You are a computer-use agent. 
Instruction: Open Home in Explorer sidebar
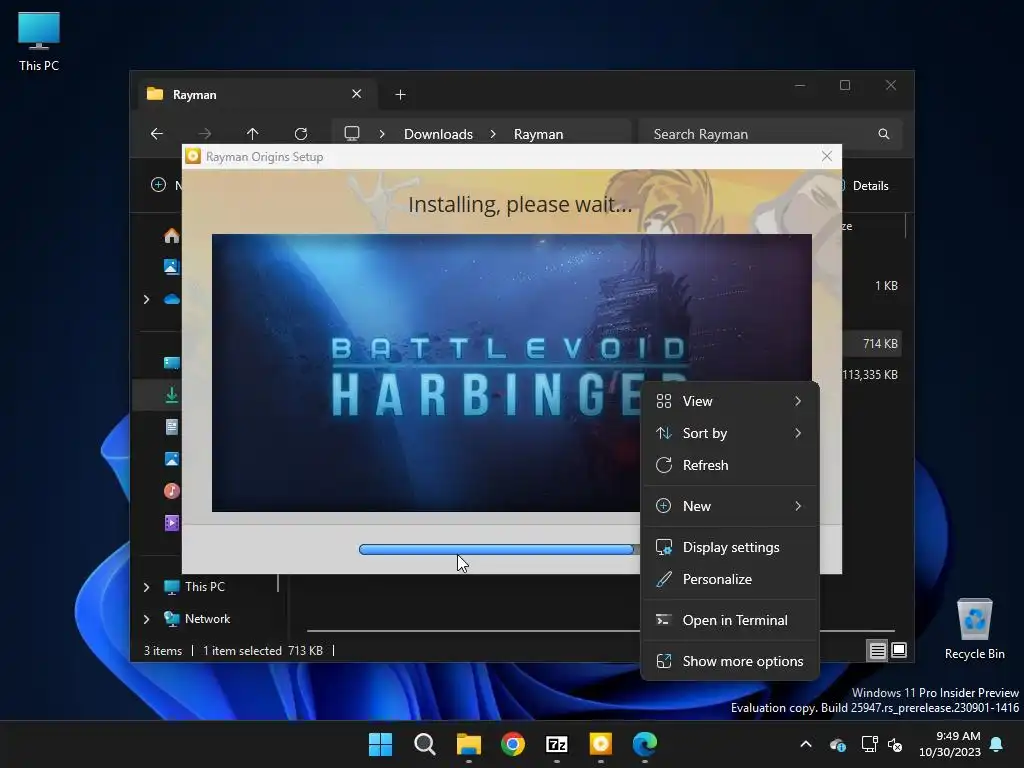click(x=172, y=235)
